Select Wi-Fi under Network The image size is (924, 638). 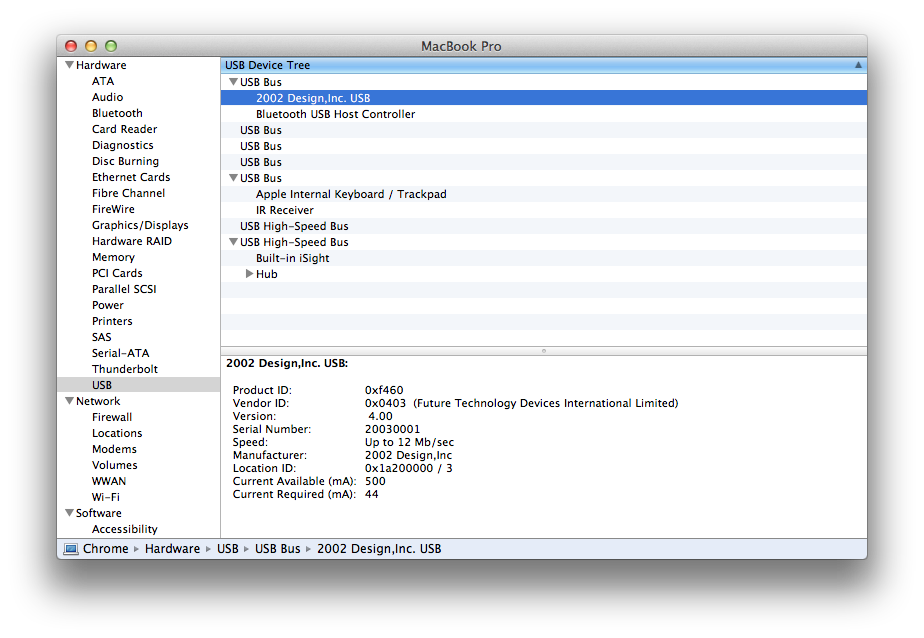pyautogui.click(x=106, y=497)
